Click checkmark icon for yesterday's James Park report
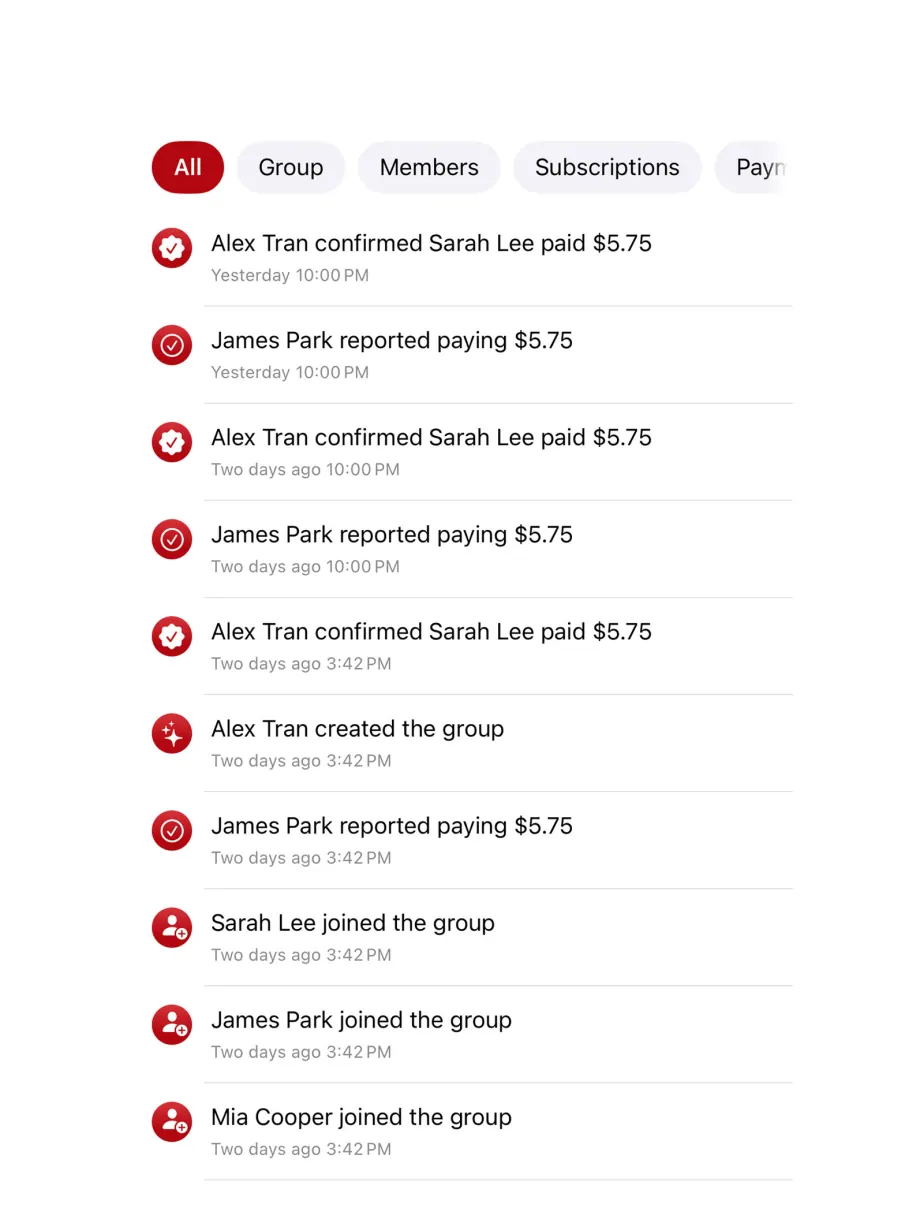The width and height of the screenshot is (920, 1208). pos(172,345)
